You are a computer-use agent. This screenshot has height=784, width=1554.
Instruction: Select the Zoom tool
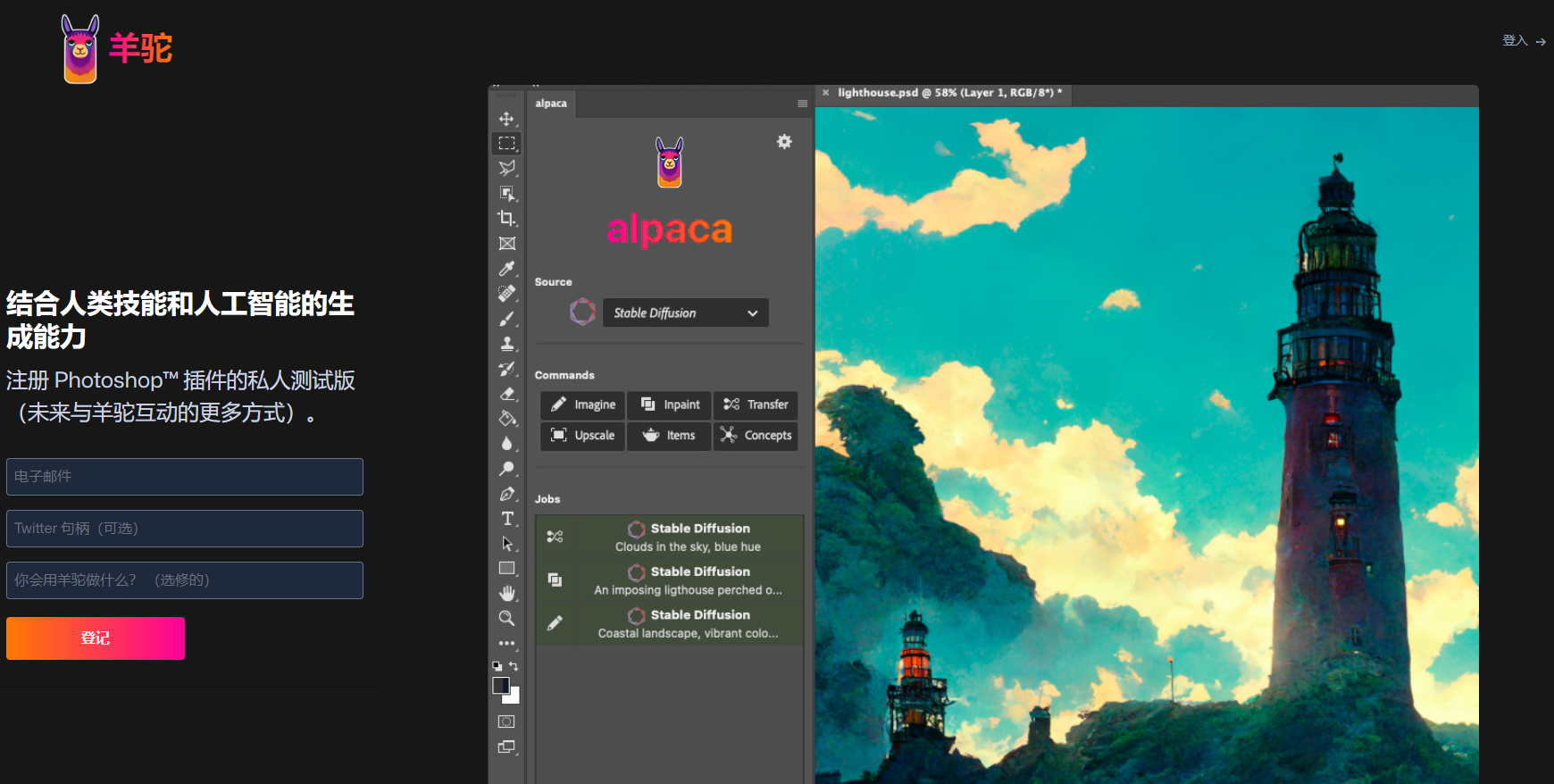506,618
